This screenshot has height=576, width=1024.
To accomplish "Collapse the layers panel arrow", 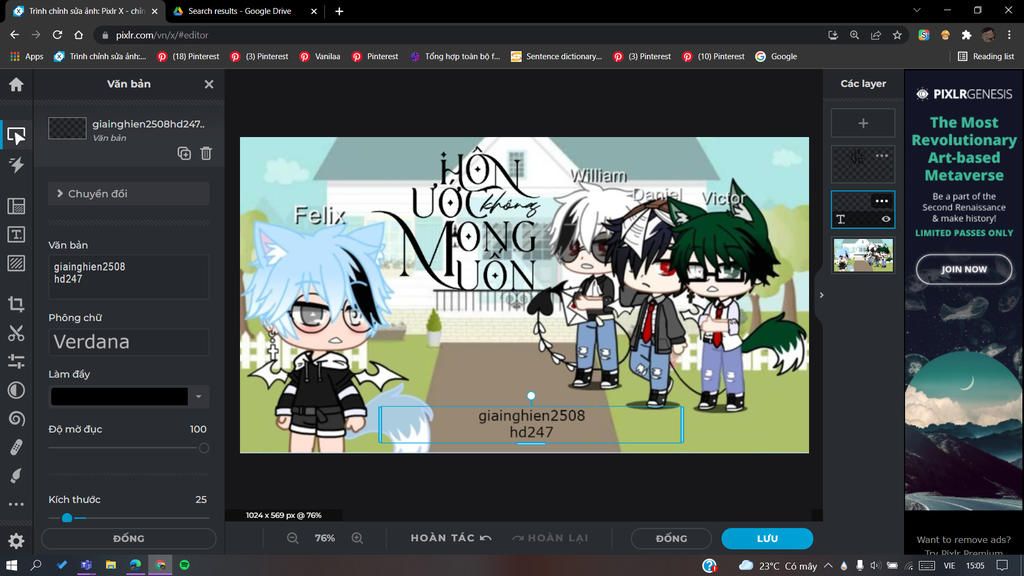I will coord(822,295).
